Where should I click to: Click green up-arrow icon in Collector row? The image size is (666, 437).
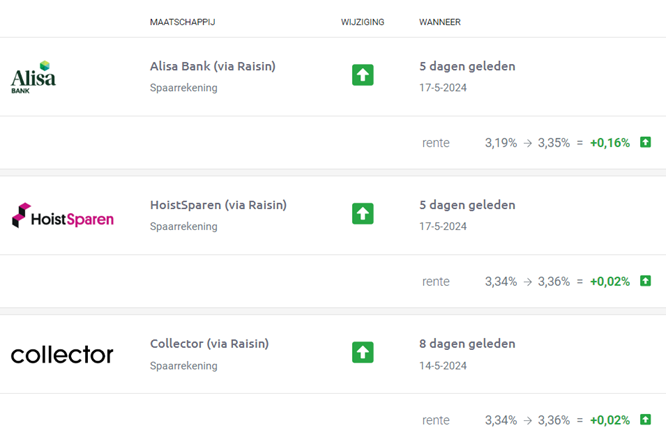(363, 352)
